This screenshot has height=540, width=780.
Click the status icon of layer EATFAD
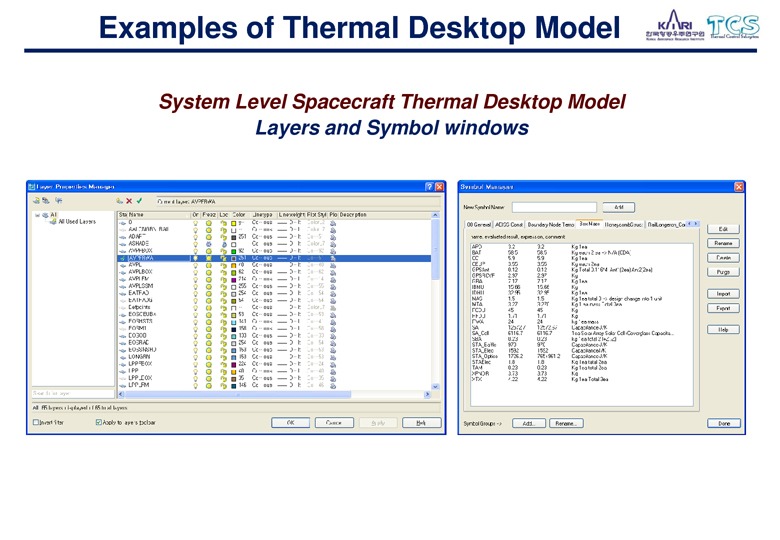pyautogui.click(x=123, y=293)
